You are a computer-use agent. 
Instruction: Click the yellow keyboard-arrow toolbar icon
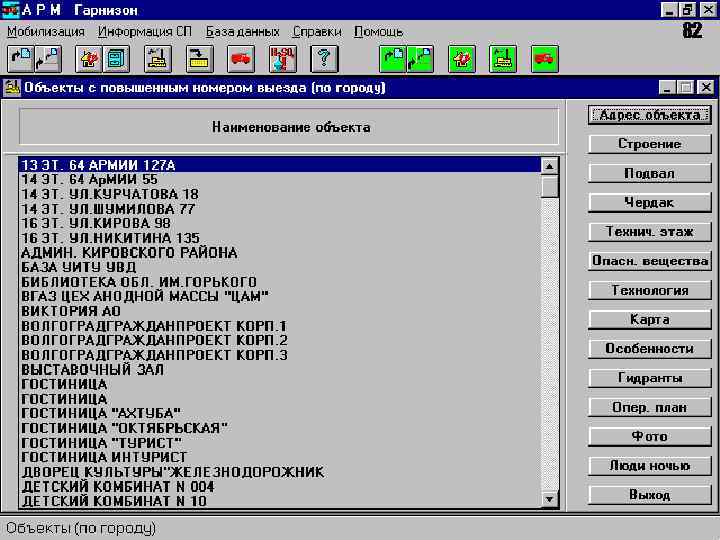[200, 59]
